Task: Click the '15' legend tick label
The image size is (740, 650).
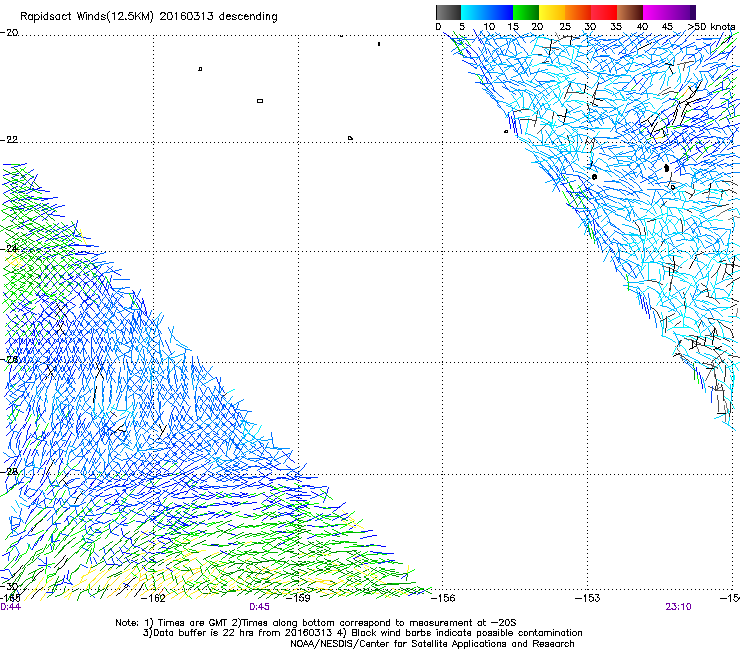Action: [513, 27]
